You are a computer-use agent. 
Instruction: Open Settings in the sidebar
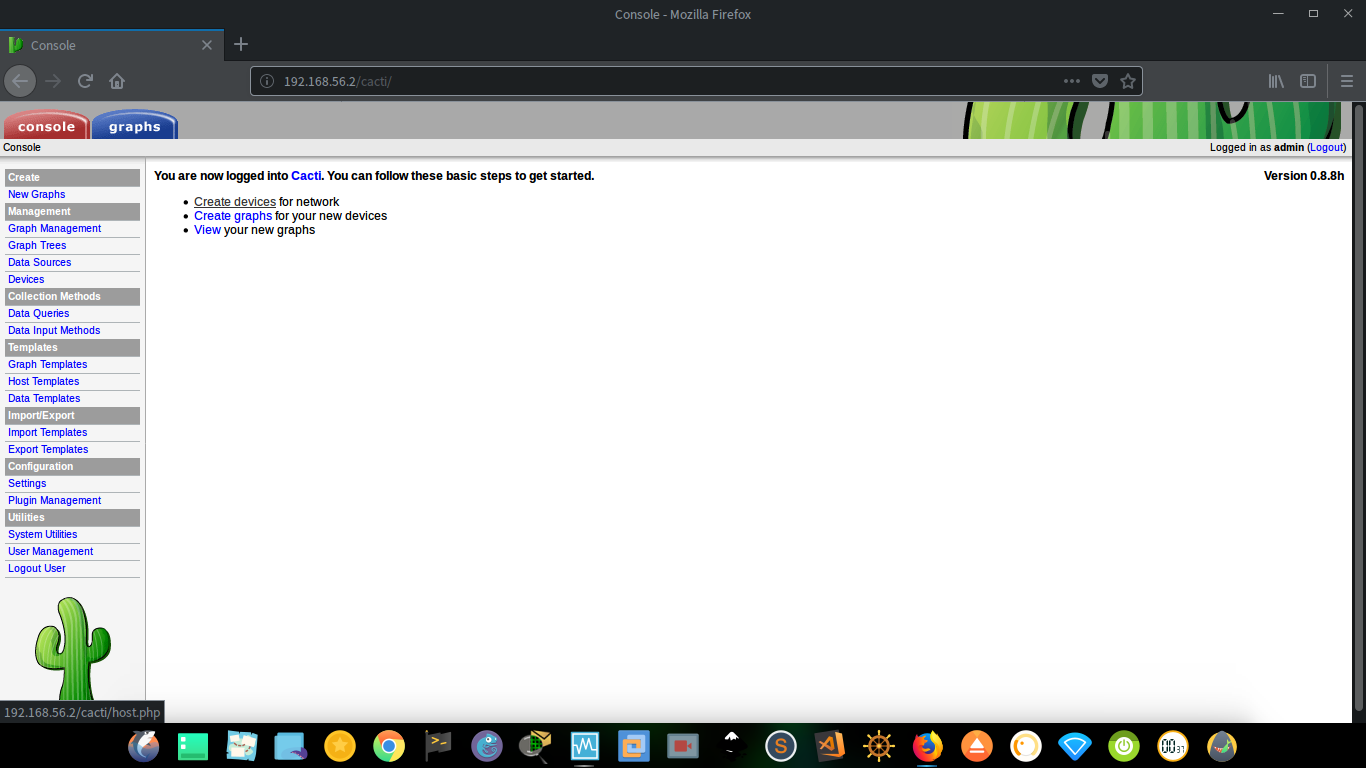click(27, 483)
